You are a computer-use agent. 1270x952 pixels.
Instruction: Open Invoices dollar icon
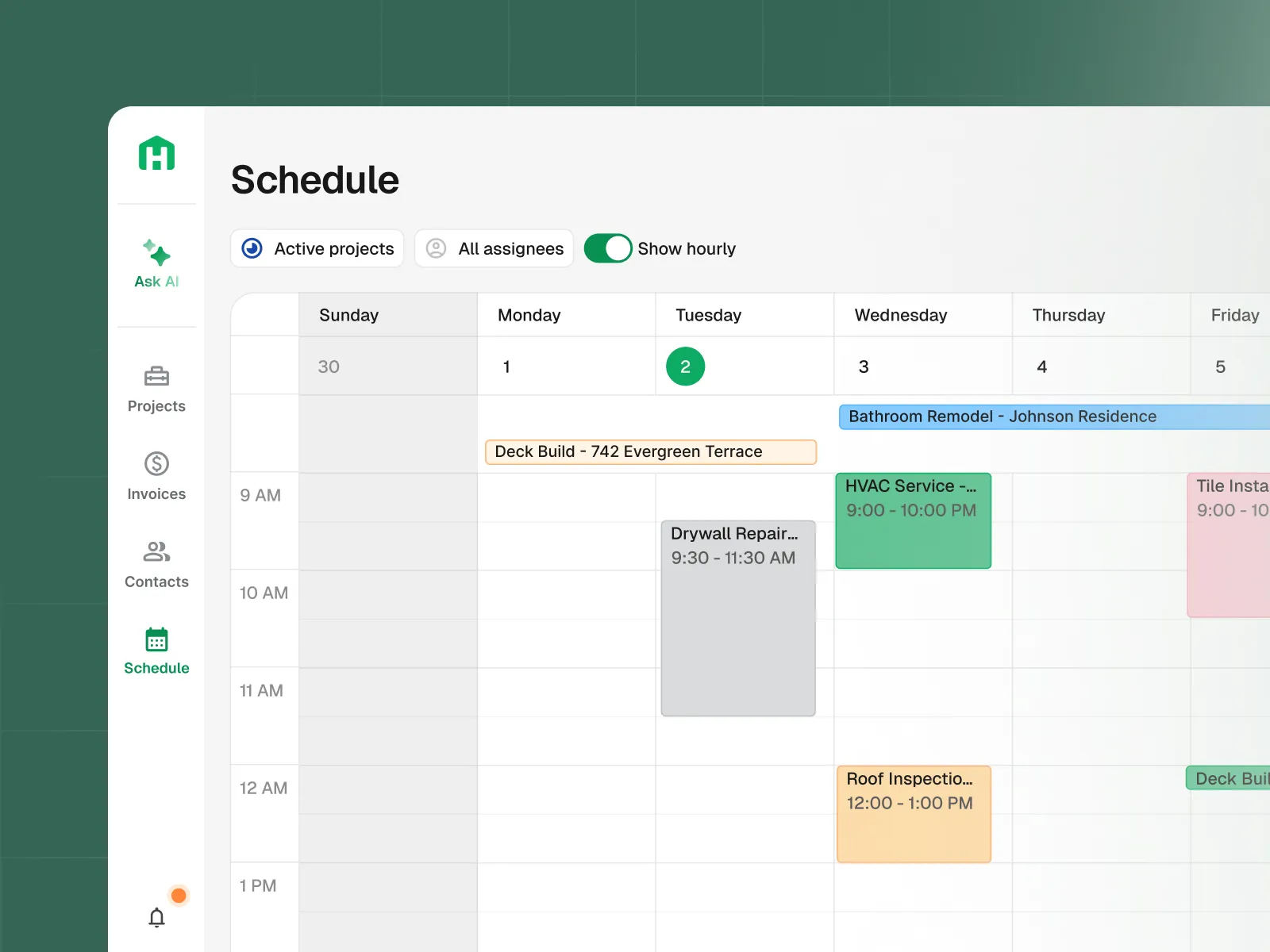pyautogui.click(x=156, y=463)
